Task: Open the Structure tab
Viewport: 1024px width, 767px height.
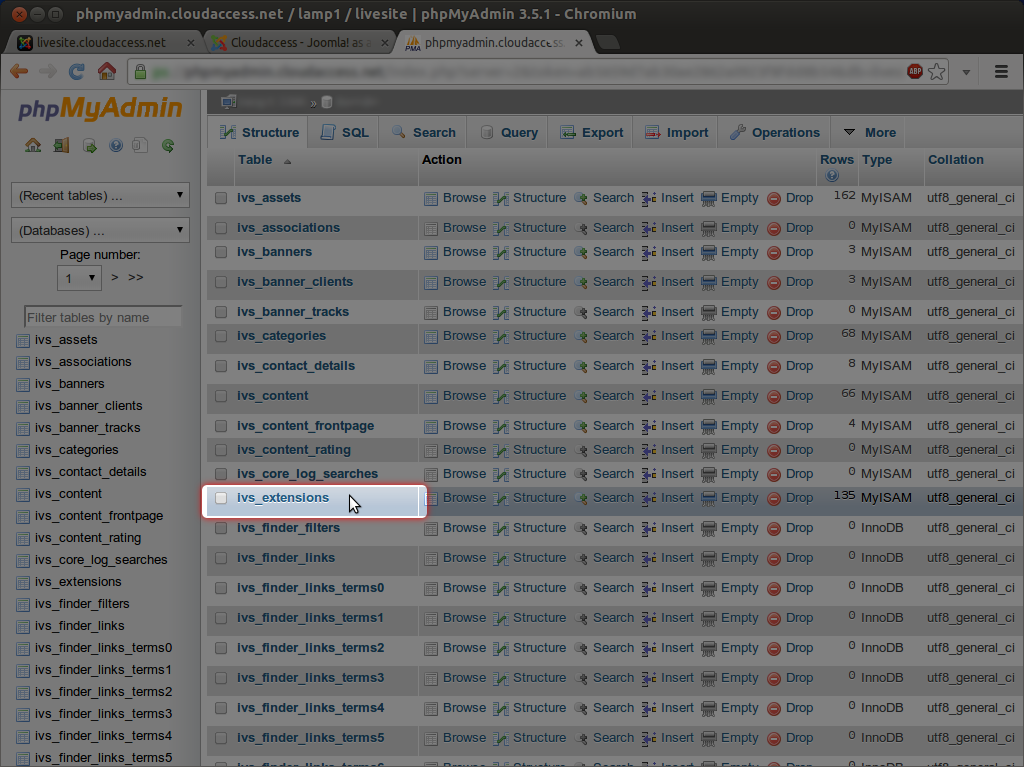Action: point(259,133)
